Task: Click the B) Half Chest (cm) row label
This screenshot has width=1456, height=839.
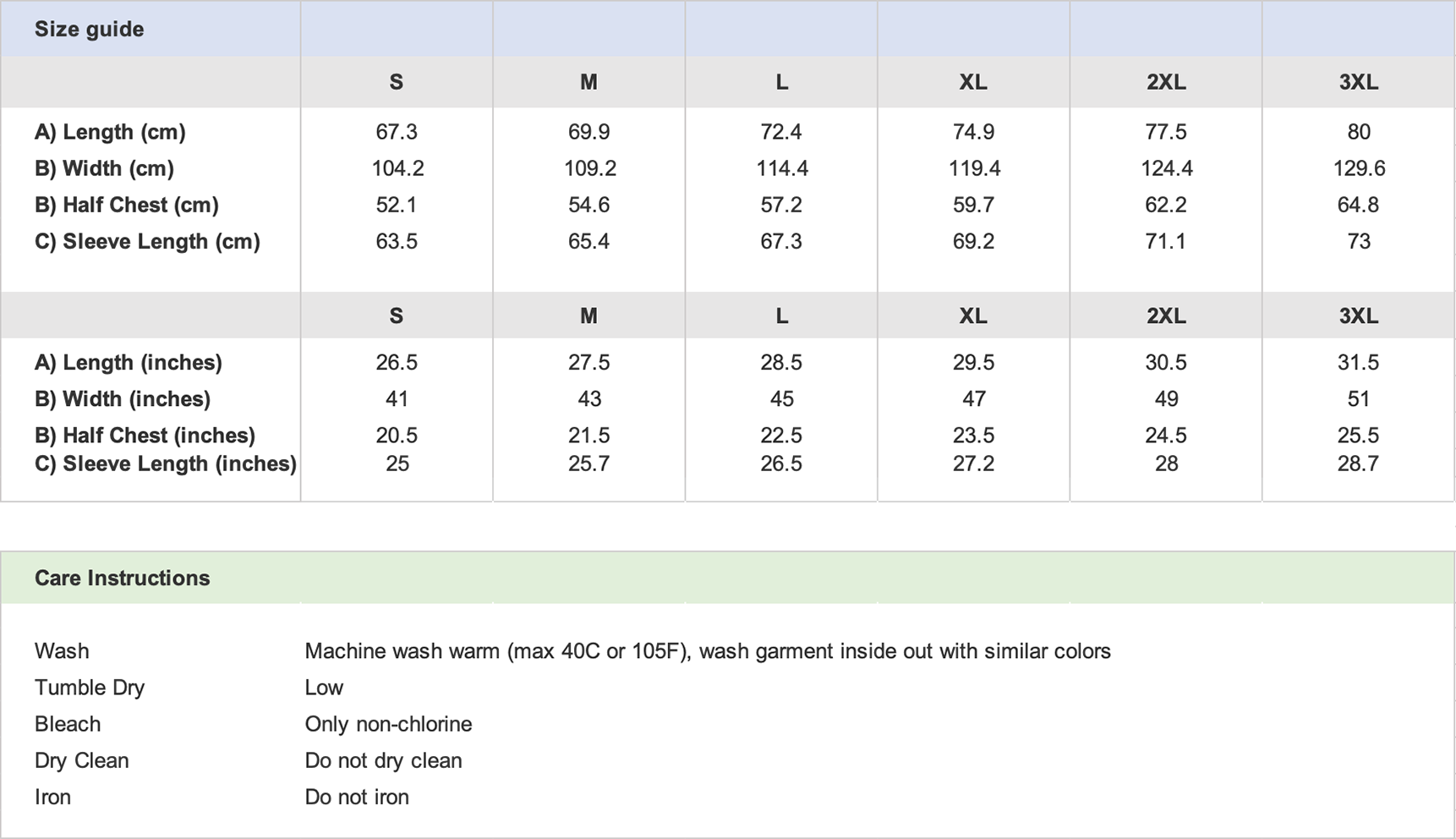Action: [x=126, y=205]
